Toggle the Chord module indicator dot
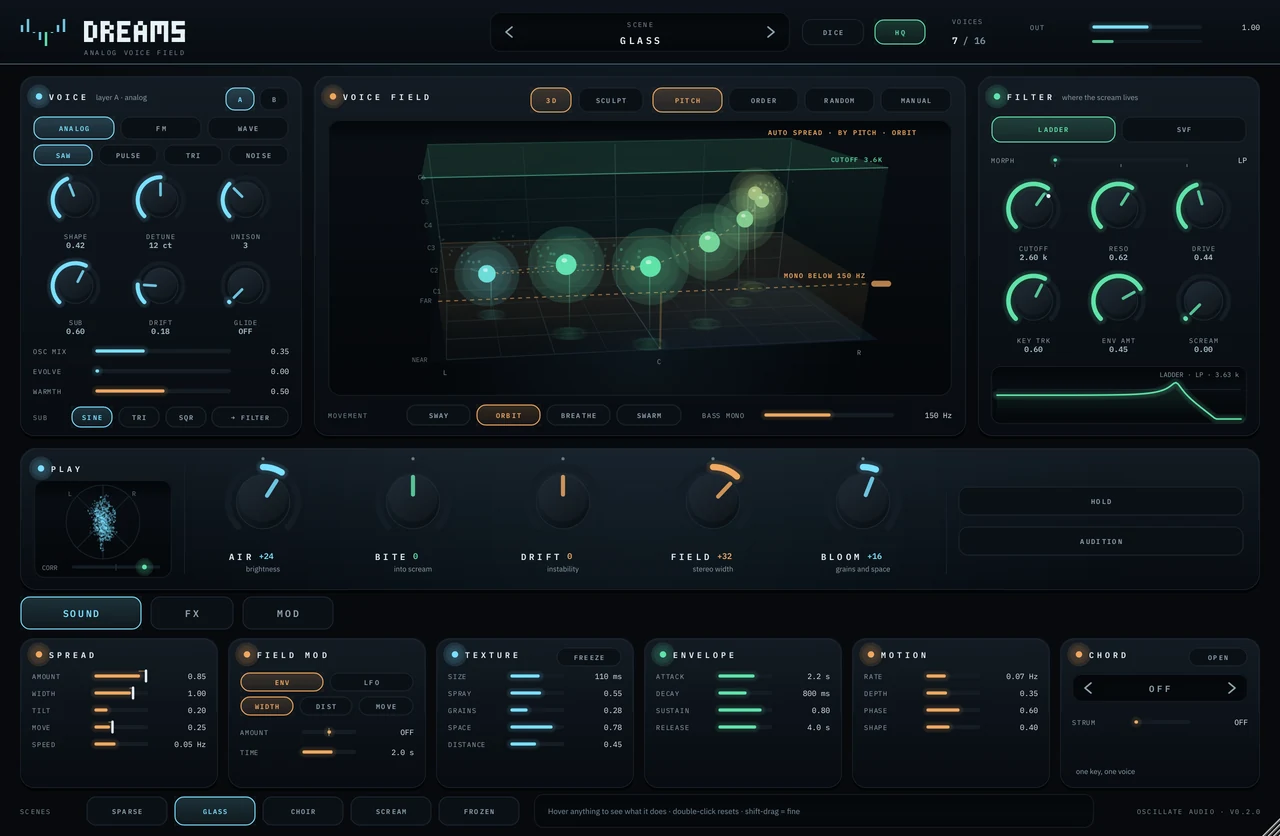1280x836 pixels. point(1079,655)
